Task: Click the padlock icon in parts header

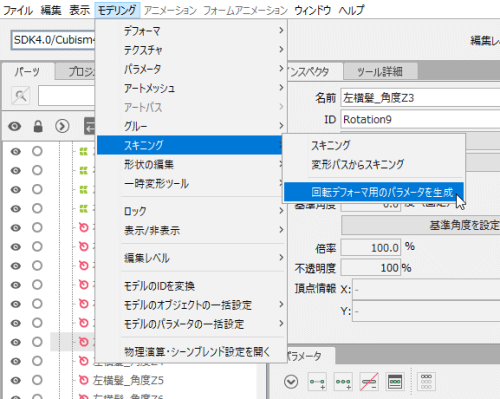Action: (38, 126)
